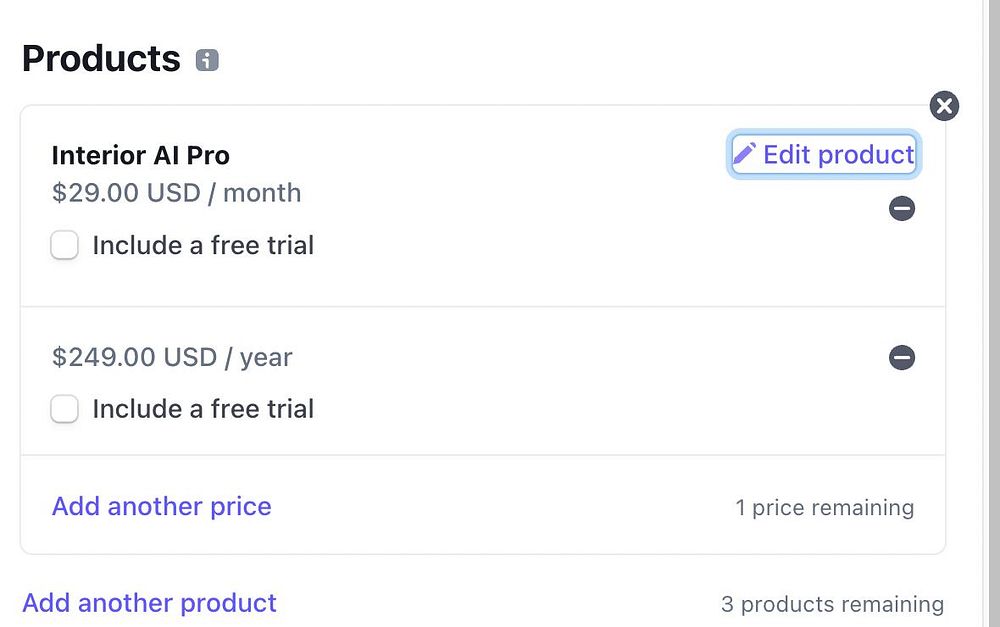Image resolution: width=1000 pixels, height=627 pixels.
Task: Click the Products section heading
Action: click(101, 59)
